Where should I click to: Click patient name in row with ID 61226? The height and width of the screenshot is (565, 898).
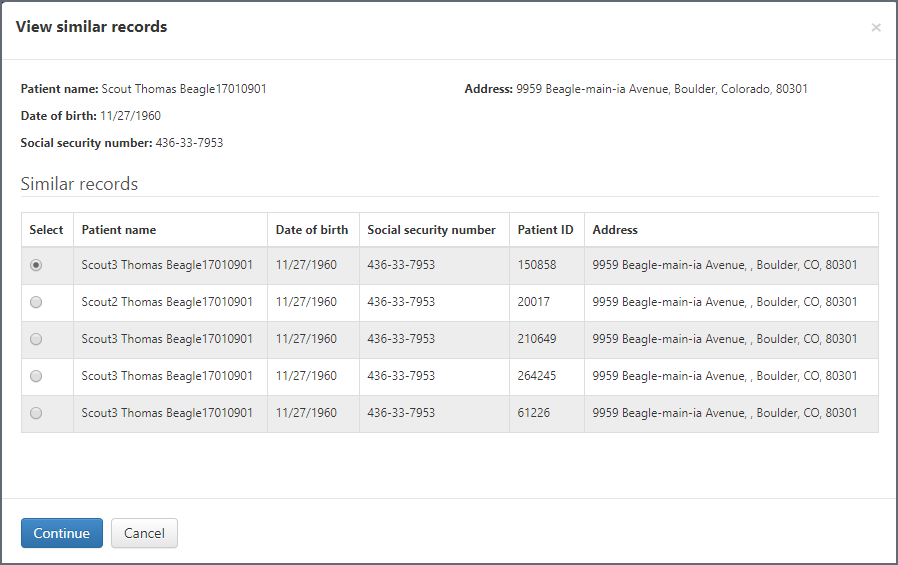click(167, 412)
